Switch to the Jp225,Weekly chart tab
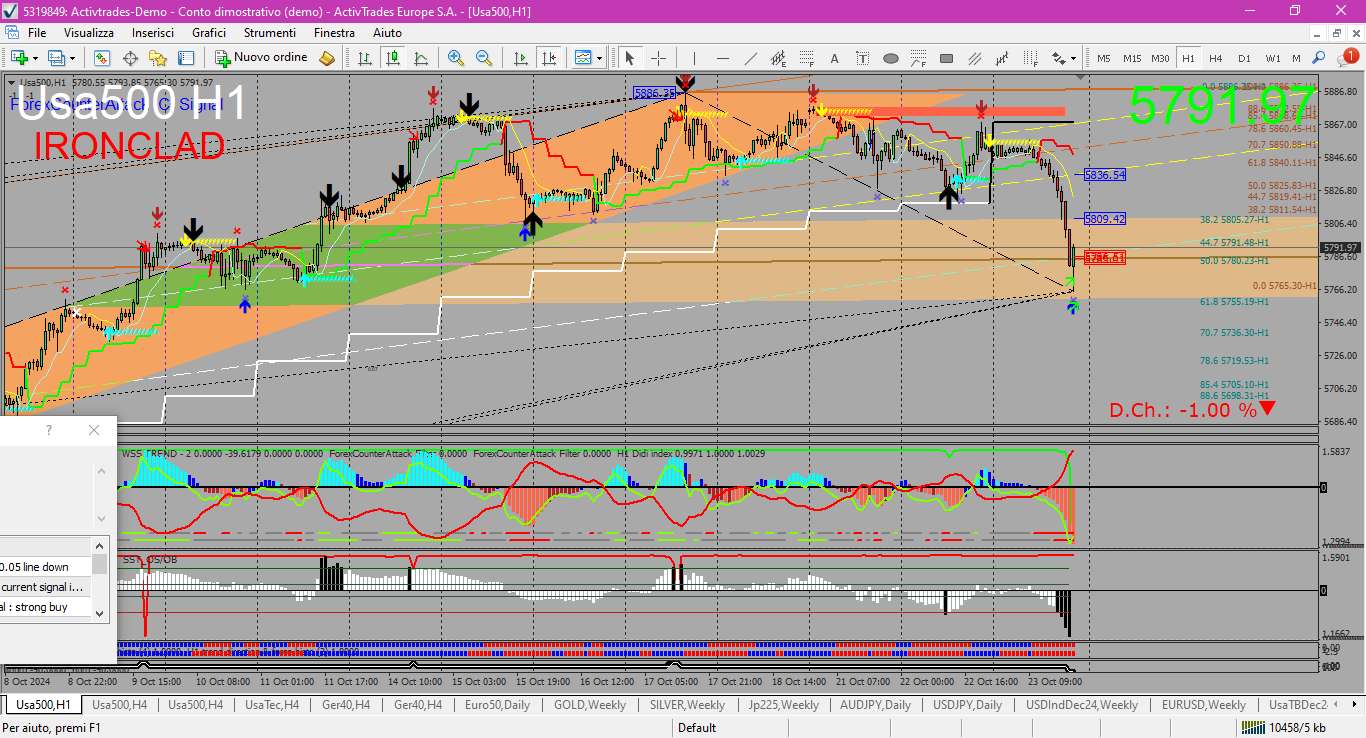 784,705
